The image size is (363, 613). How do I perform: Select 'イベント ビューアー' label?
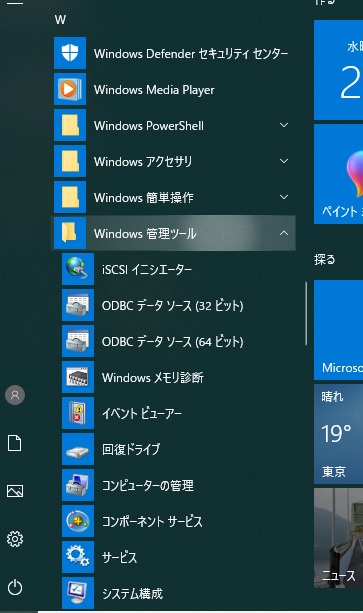pos(142,413)
